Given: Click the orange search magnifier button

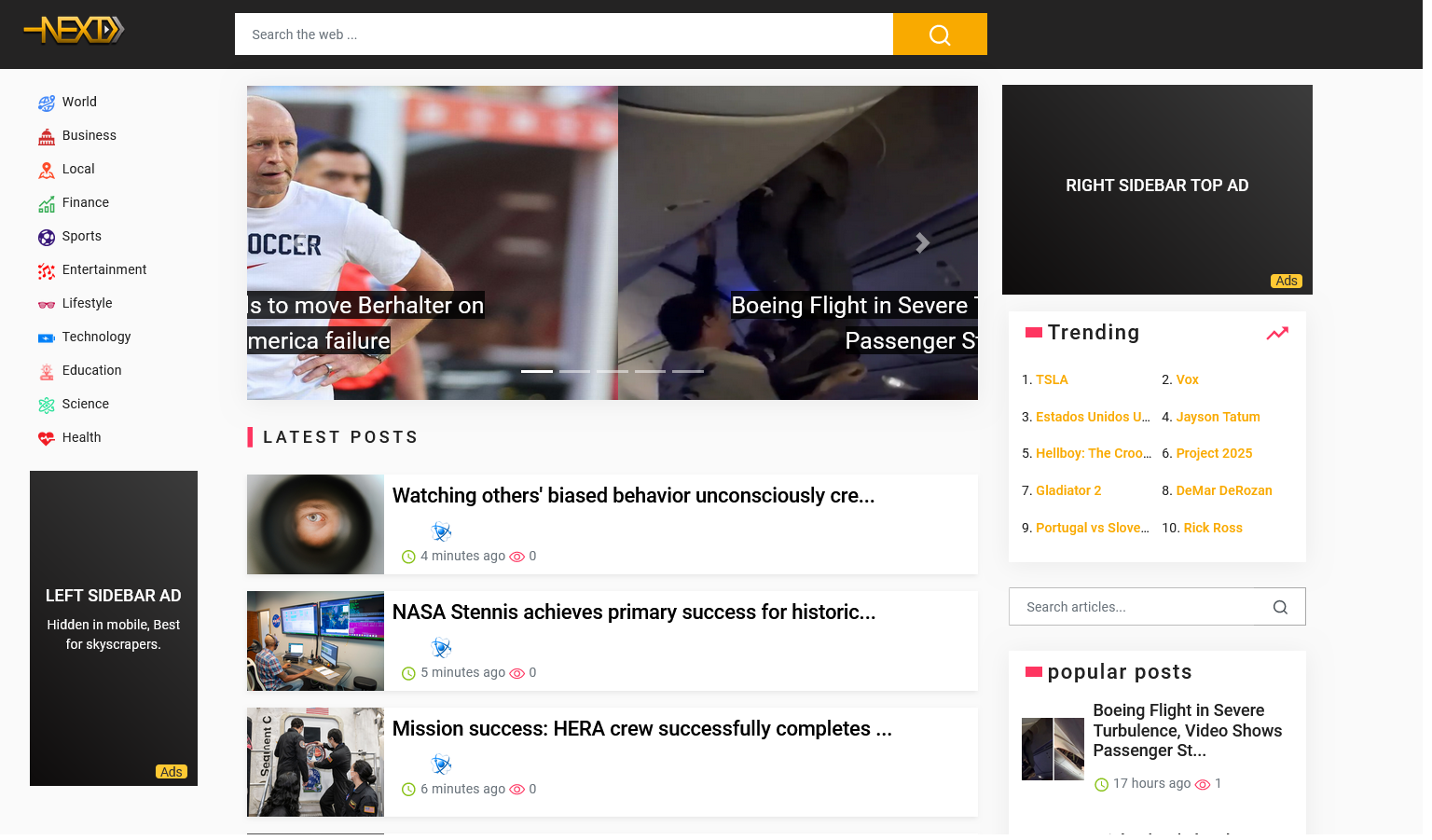Looking at the screenshot, I should click(939, 34).
